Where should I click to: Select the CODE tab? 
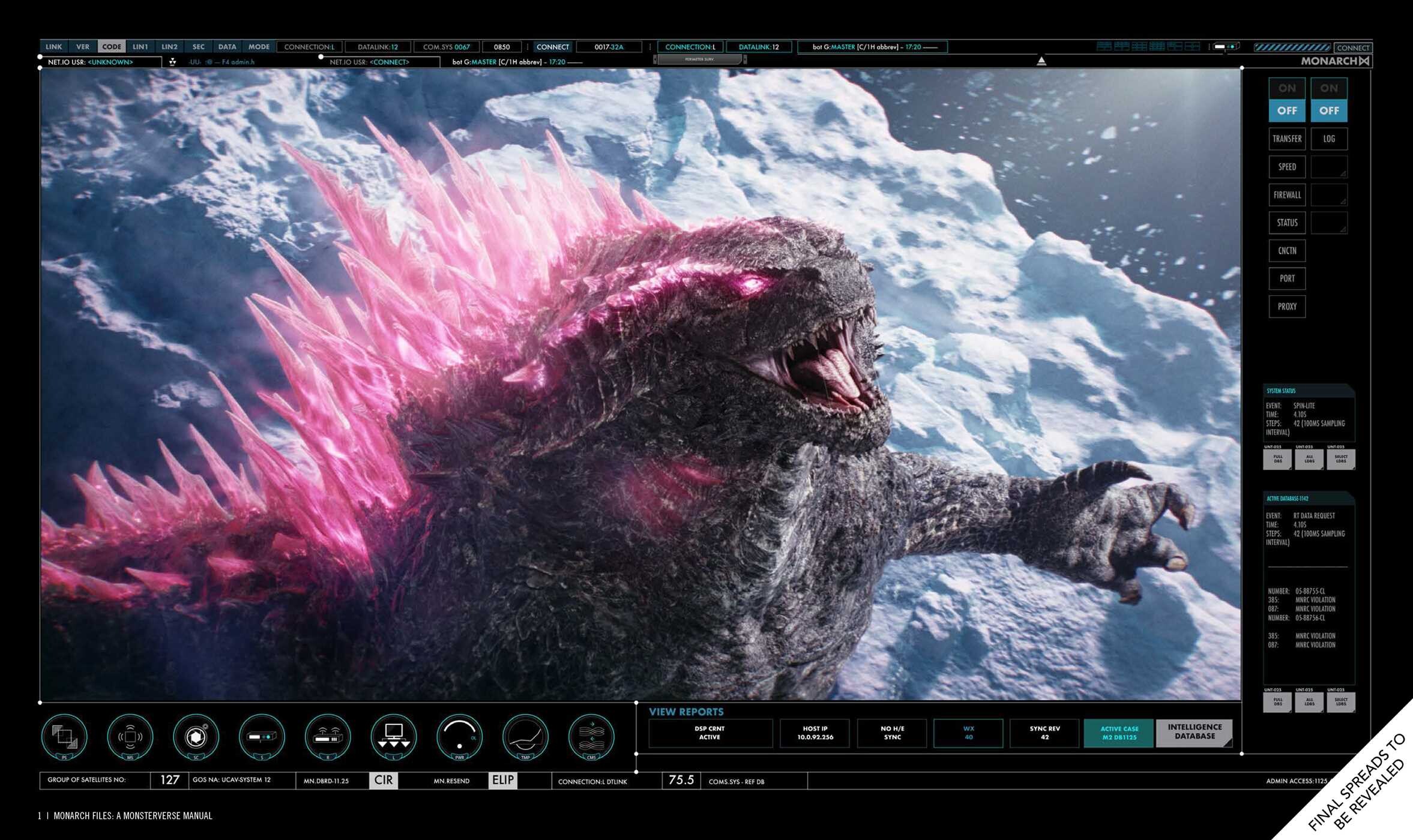coord(112,47)
